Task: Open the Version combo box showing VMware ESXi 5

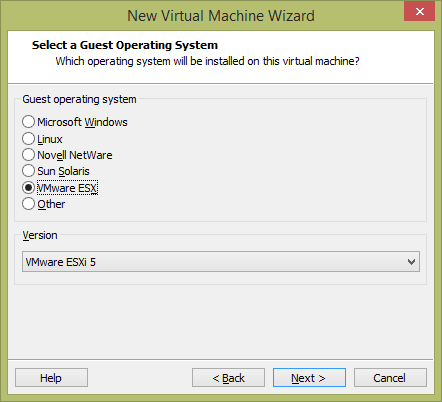Action: [221, 262]
